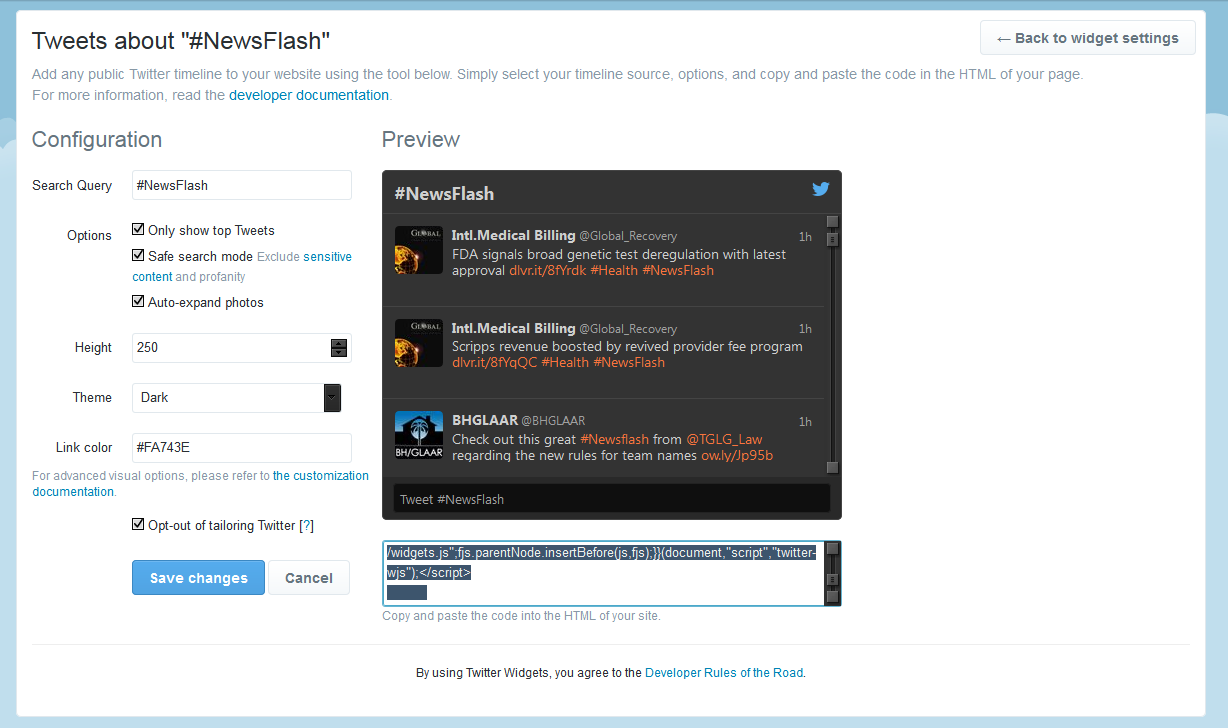Image resolution: width=1228 pixels, height=728 pixels.
Task: Click the 1h timestamp on the FDA tweet
Action: click(x=805, y=237)
